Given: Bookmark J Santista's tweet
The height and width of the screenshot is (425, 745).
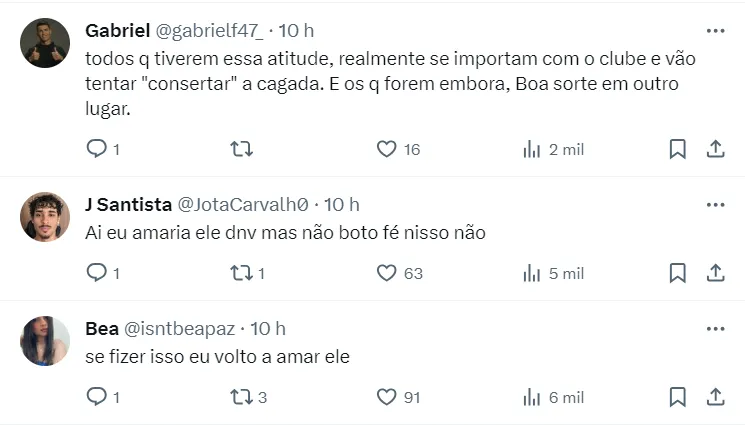Looking at the screenshot, I should click(x=677, y=273).
